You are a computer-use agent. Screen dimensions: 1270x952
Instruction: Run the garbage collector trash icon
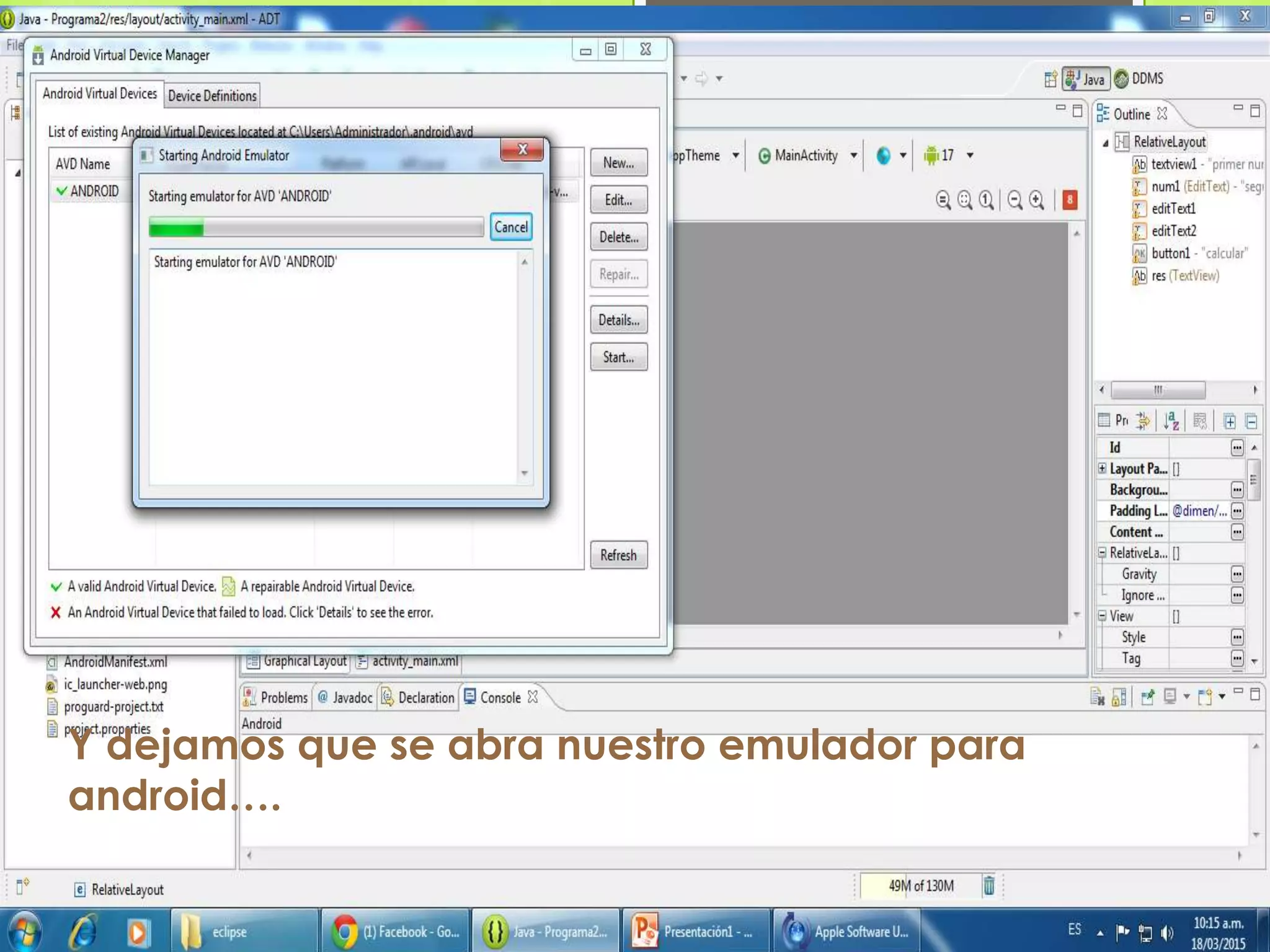pyautogui.click(x=988, y=885)
